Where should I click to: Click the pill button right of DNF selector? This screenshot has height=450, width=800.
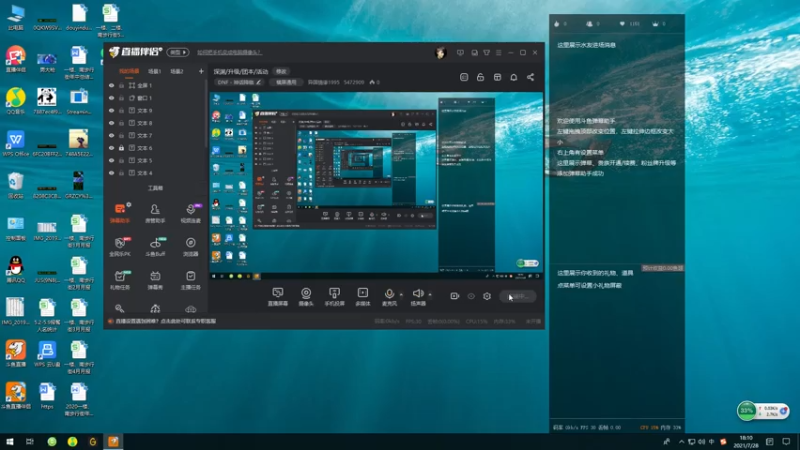point(286,82)
